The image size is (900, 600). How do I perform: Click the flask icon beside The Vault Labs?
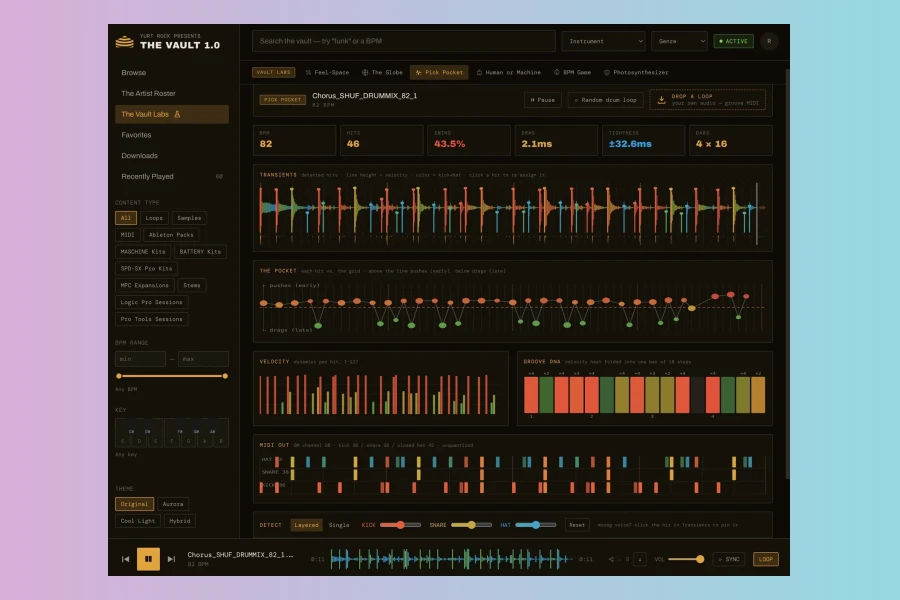(x=177, y=114)
